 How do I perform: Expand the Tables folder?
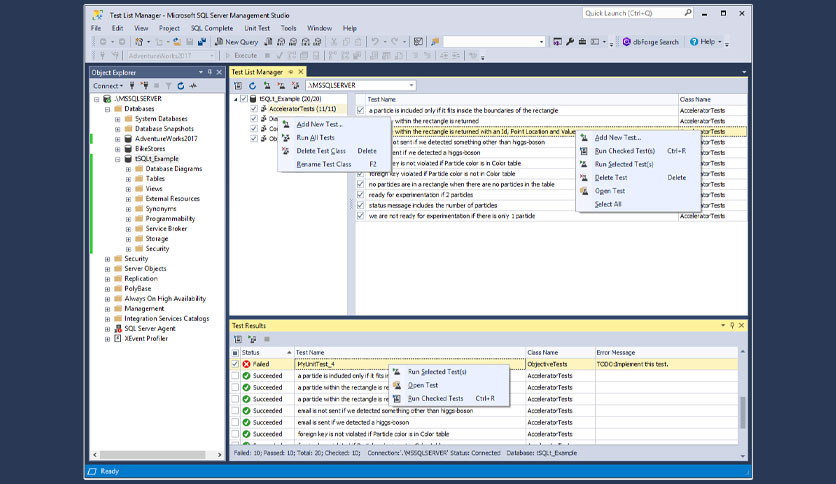coord(128,179)
